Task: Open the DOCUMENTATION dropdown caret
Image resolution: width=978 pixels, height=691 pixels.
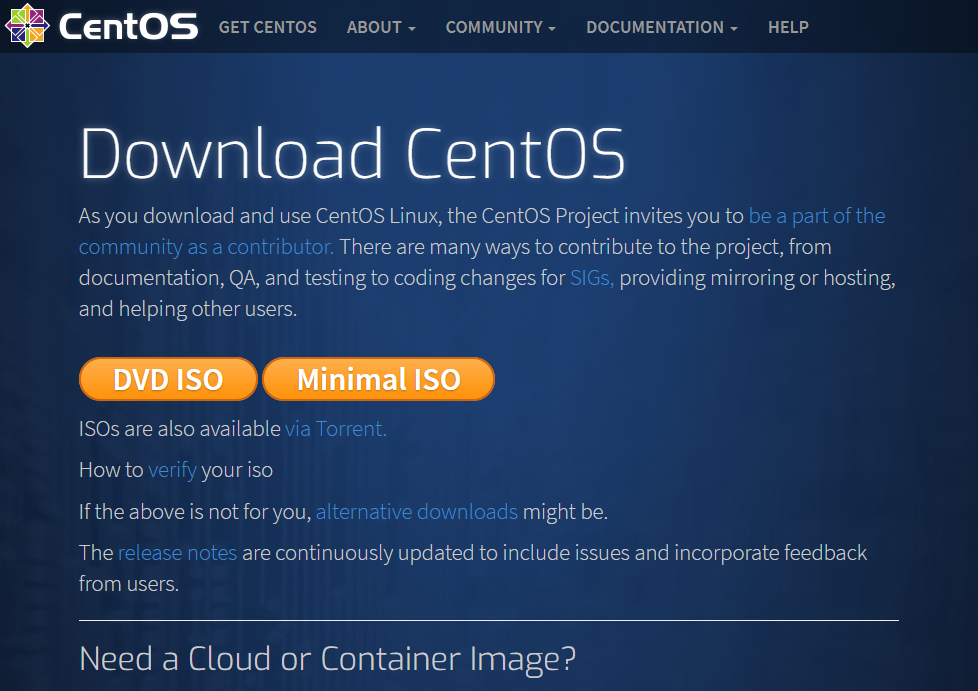Action: point(734,28)
